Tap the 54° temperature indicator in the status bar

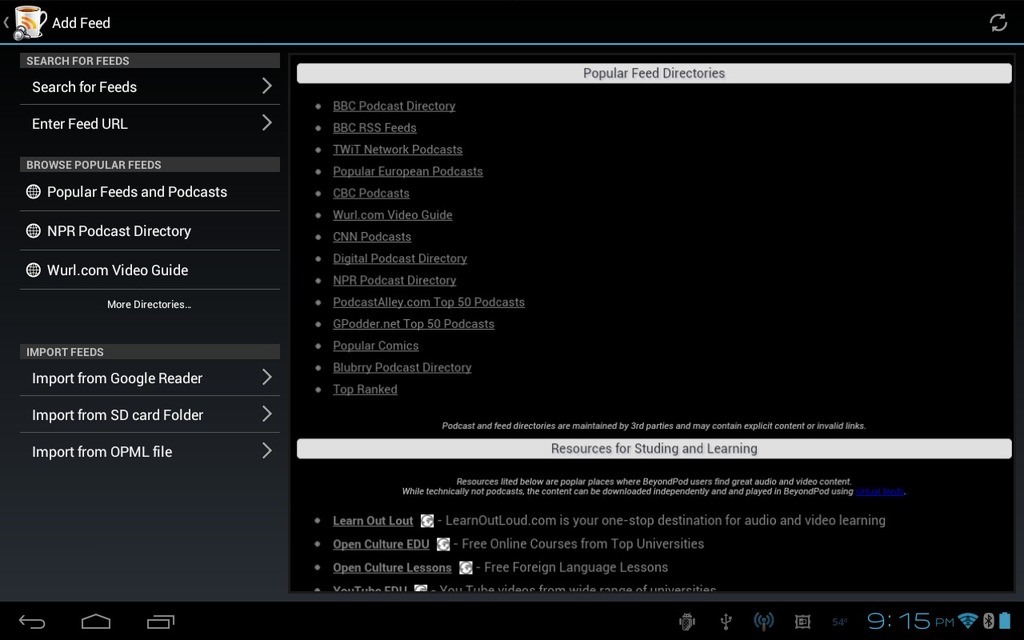click(840, 622)
